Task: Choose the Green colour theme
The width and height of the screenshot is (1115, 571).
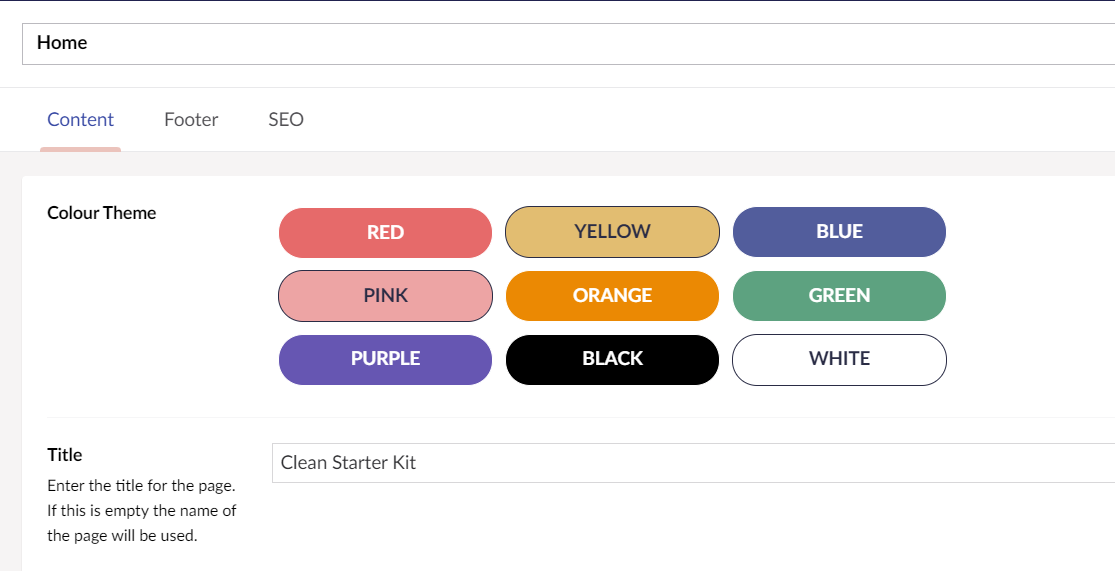Action: 839,296
